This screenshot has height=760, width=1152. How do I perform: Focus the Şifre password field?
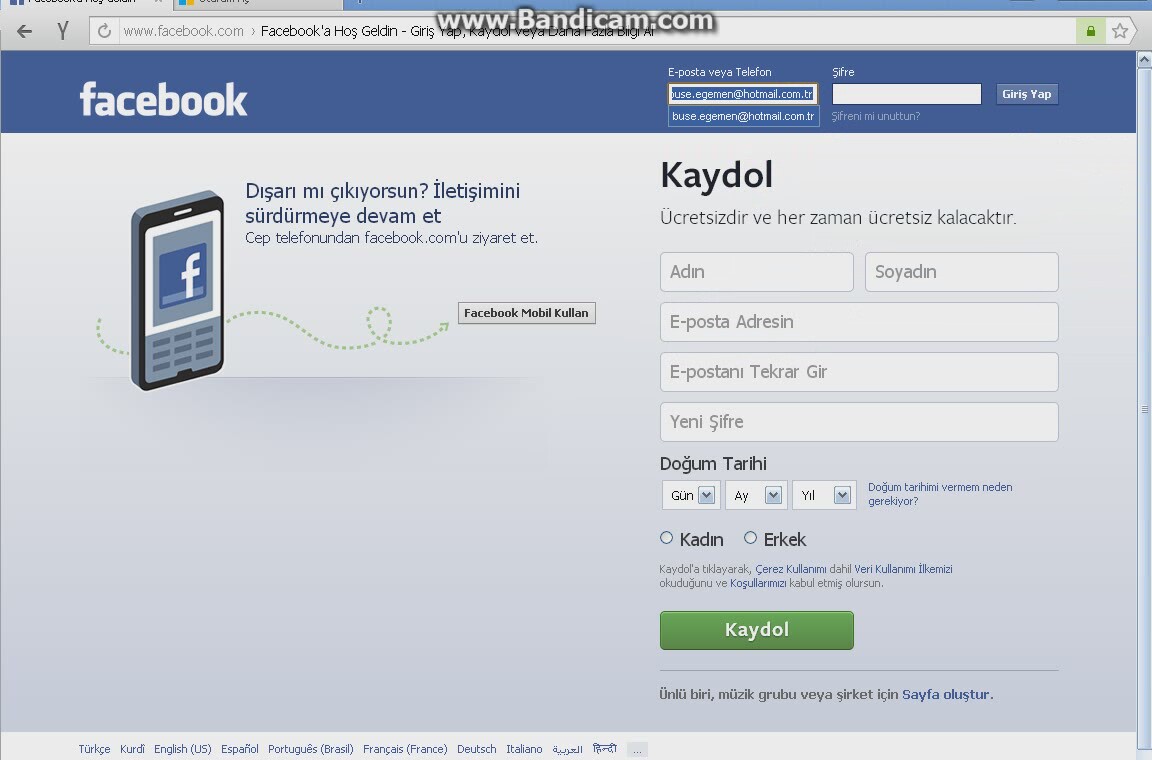tap(907, 94)
